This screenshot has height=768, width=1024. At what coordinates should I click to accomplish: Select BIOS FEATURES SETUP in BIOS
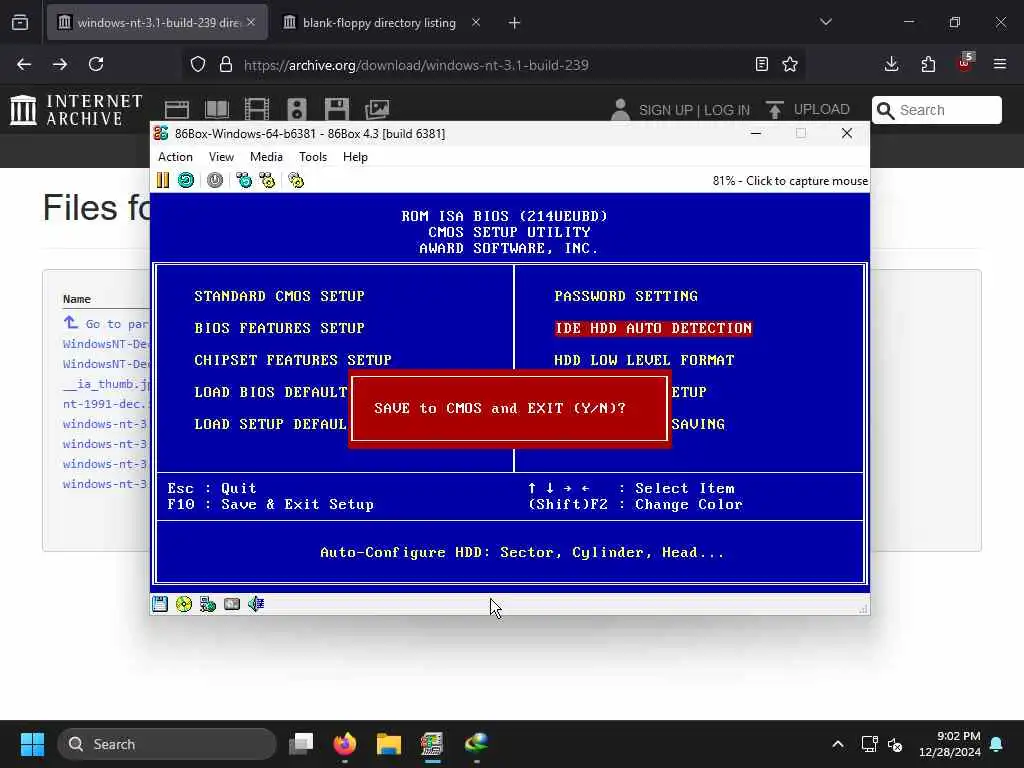[x=280, y=328]
